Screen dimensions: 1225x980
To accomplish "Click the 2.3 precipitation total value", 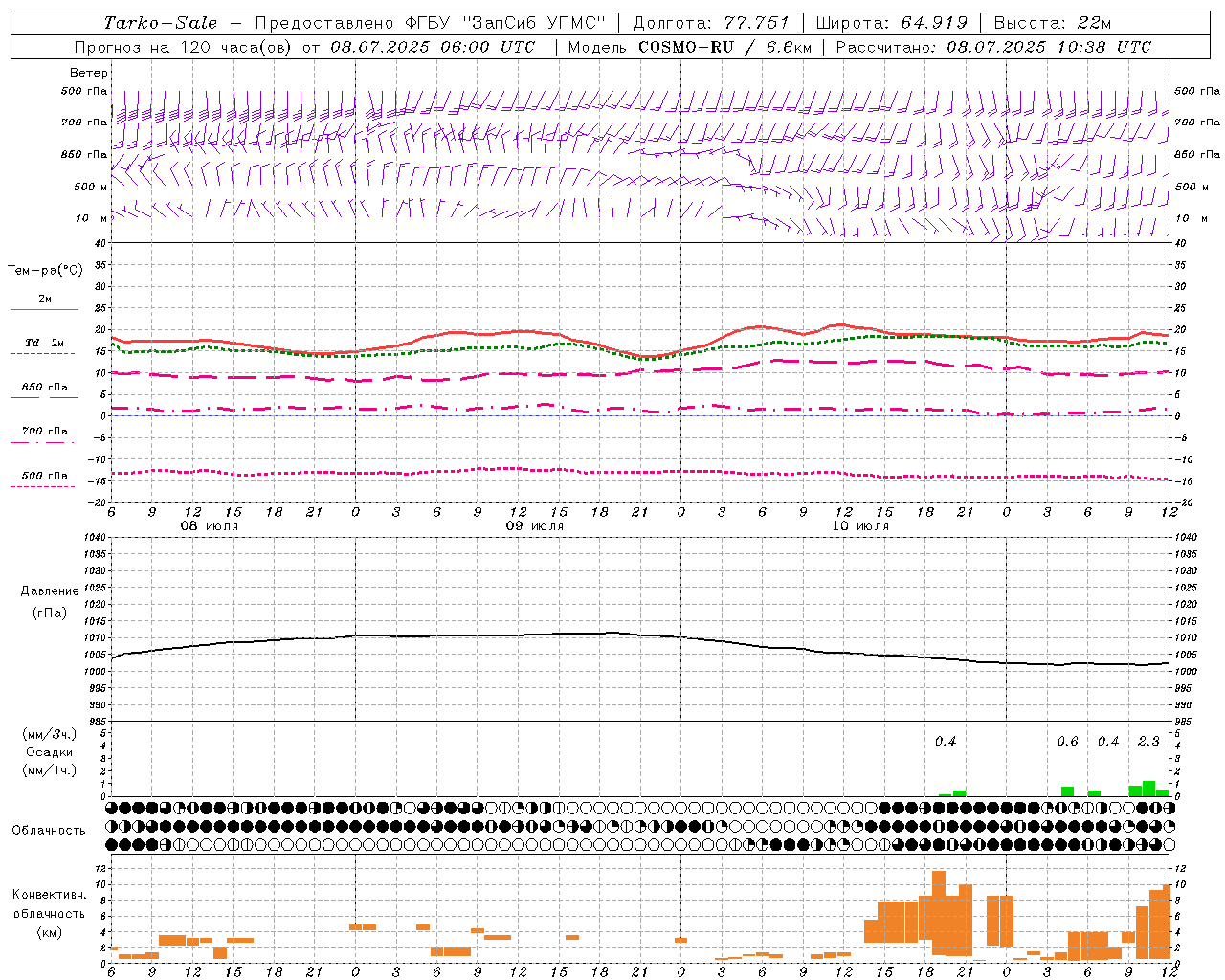I will tap(1148, 741).
